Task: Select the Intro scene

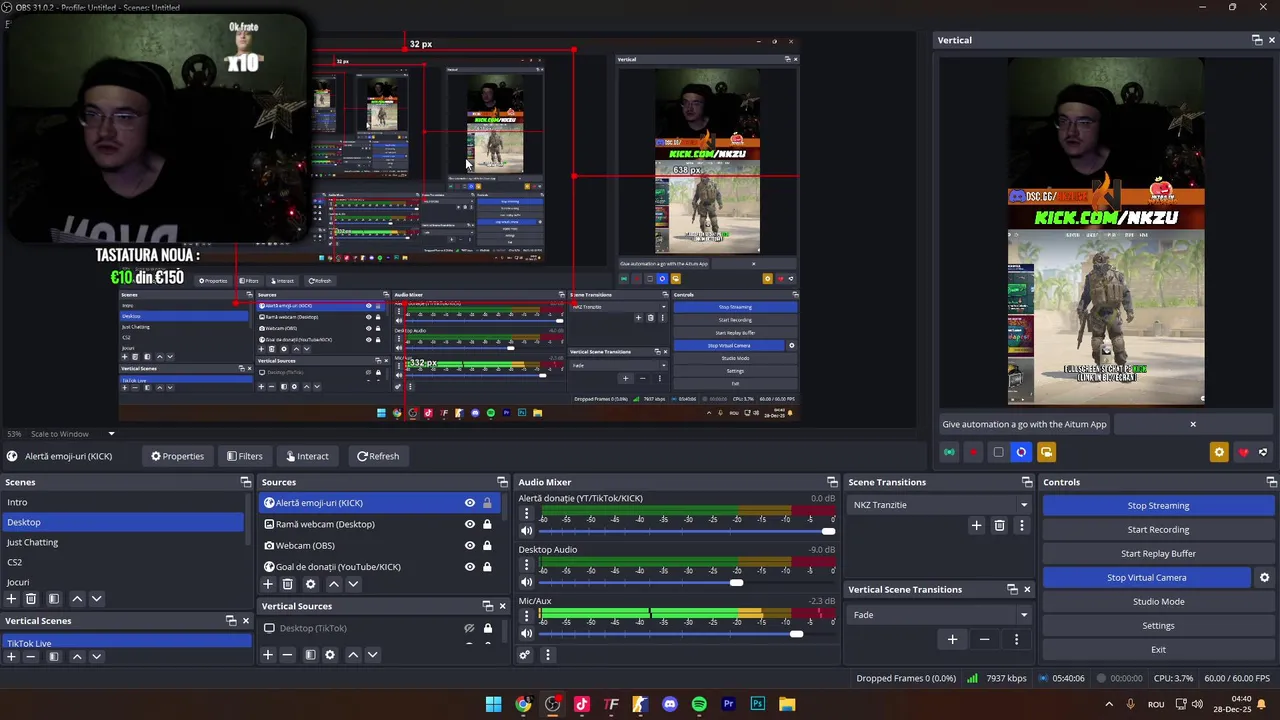Action: [122, 502]
